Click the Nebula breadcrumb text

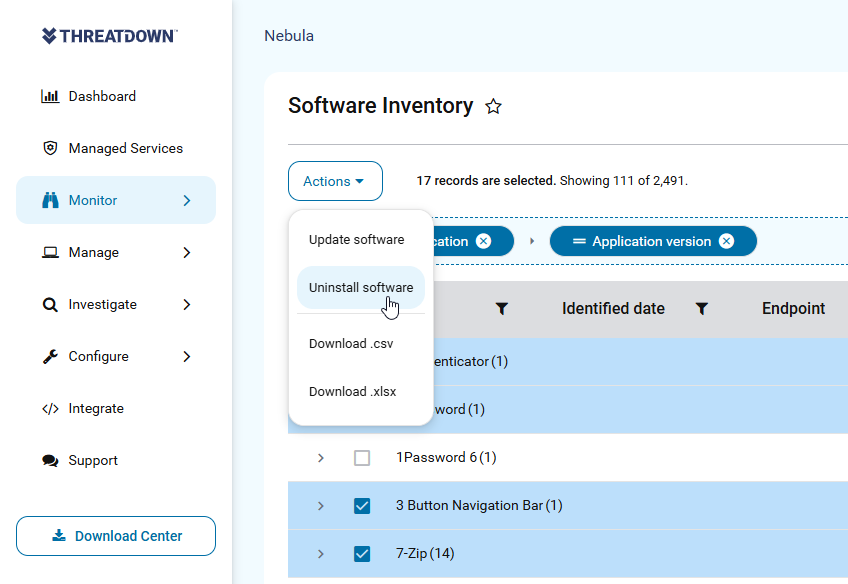(289, 36)
